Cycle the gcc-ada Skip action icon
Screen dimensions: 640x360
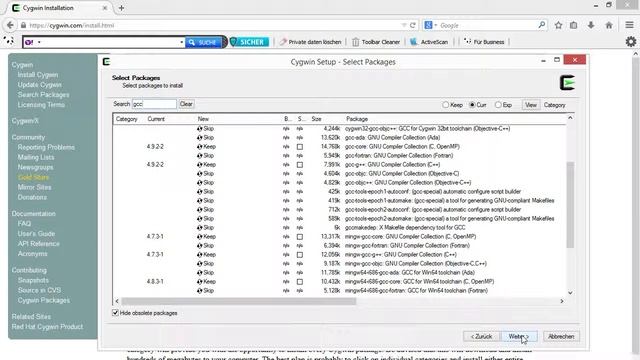tap(200, 138)
